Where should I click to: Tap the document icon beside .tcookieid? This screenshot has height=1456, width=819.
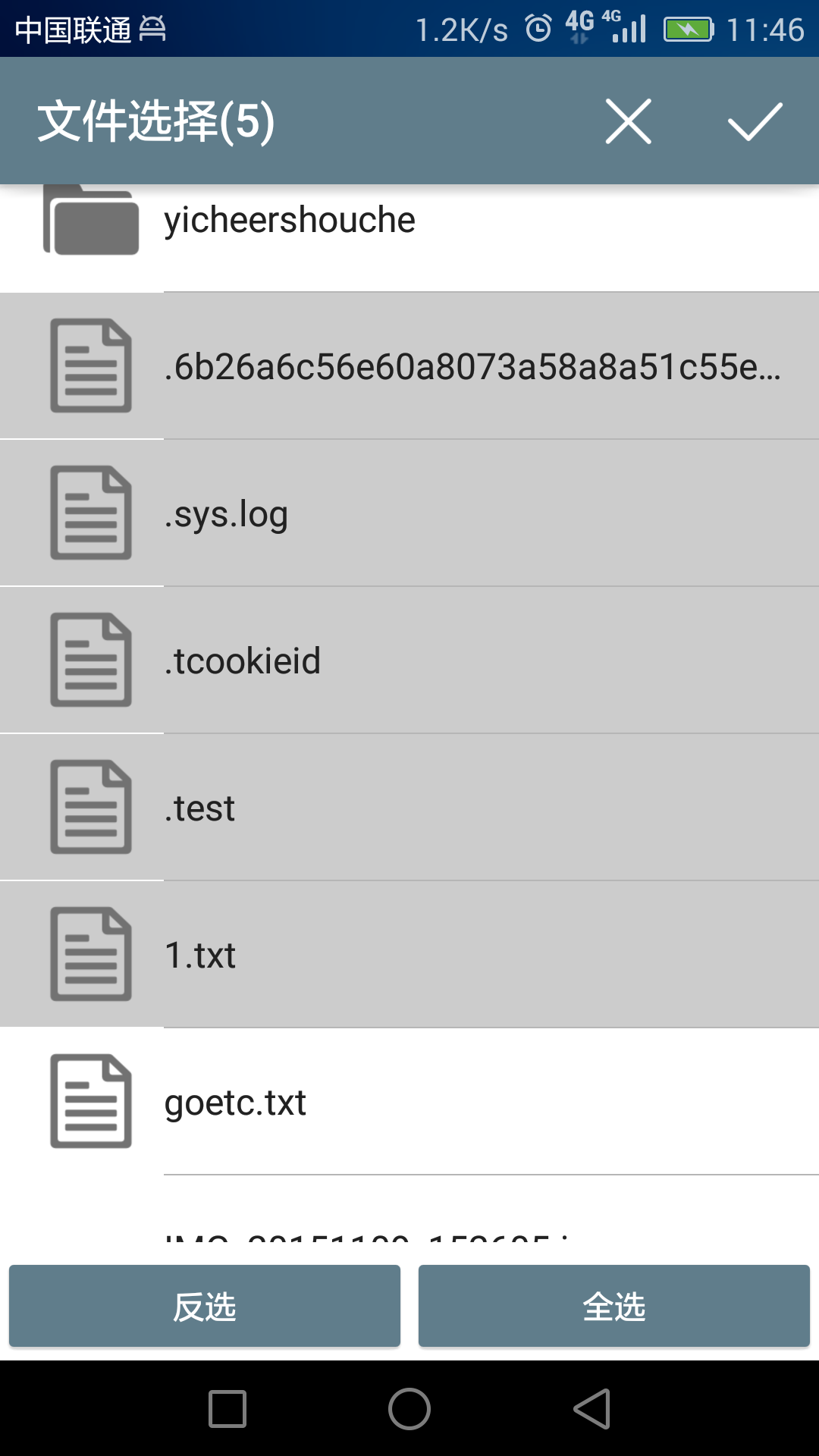pos(91,660)
